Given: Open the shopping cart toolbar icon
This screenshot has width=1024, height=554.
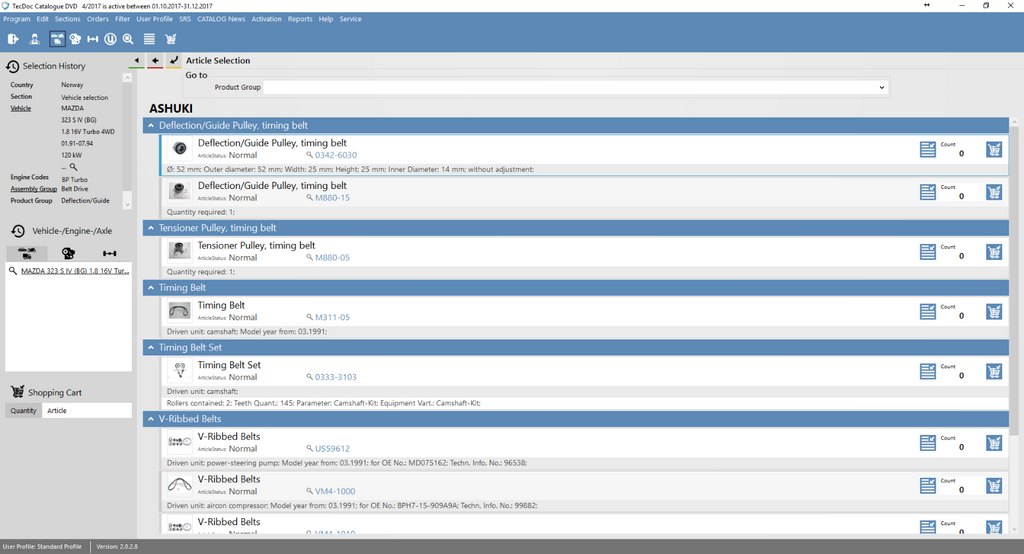Looking at the screenshot, I should pos(171,39).
